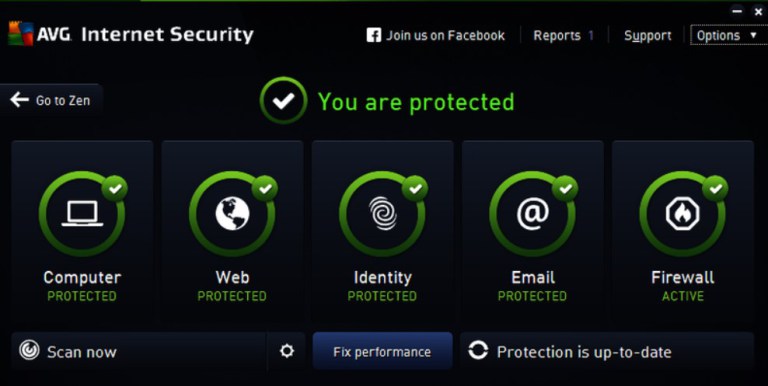Open the Computer protection laptop icon
The width and height of the screenshot is (768, 386).
tap(82, 214)
